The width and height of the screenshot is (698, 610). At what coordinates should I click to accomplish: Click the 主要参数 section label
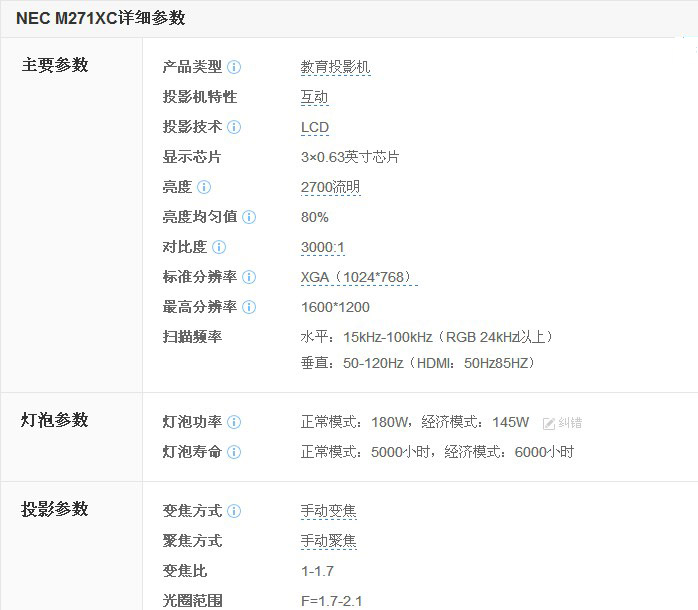[55, 65]
